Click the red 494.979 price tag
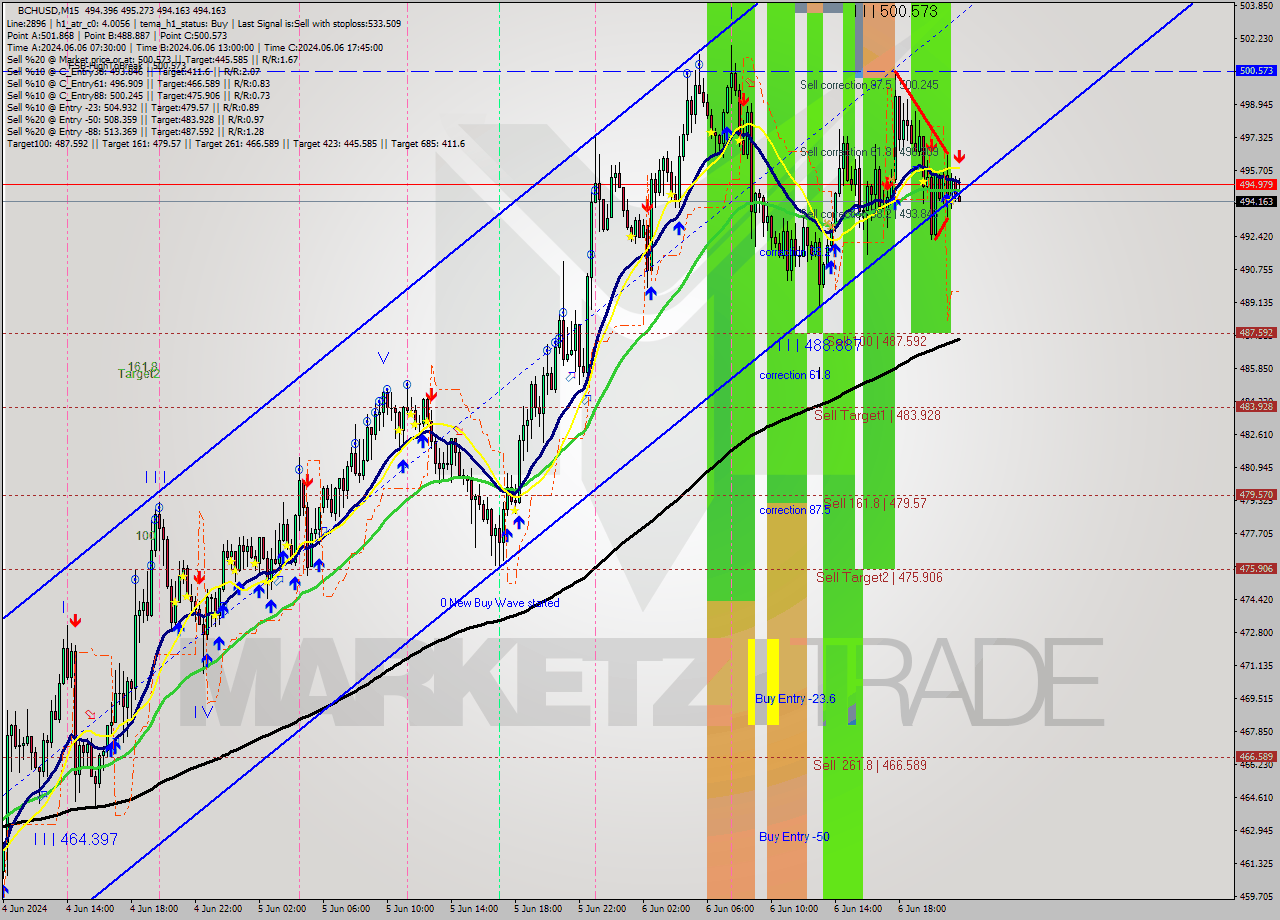The width and height of the screenshot is (1280, 920). point(1256,185)
